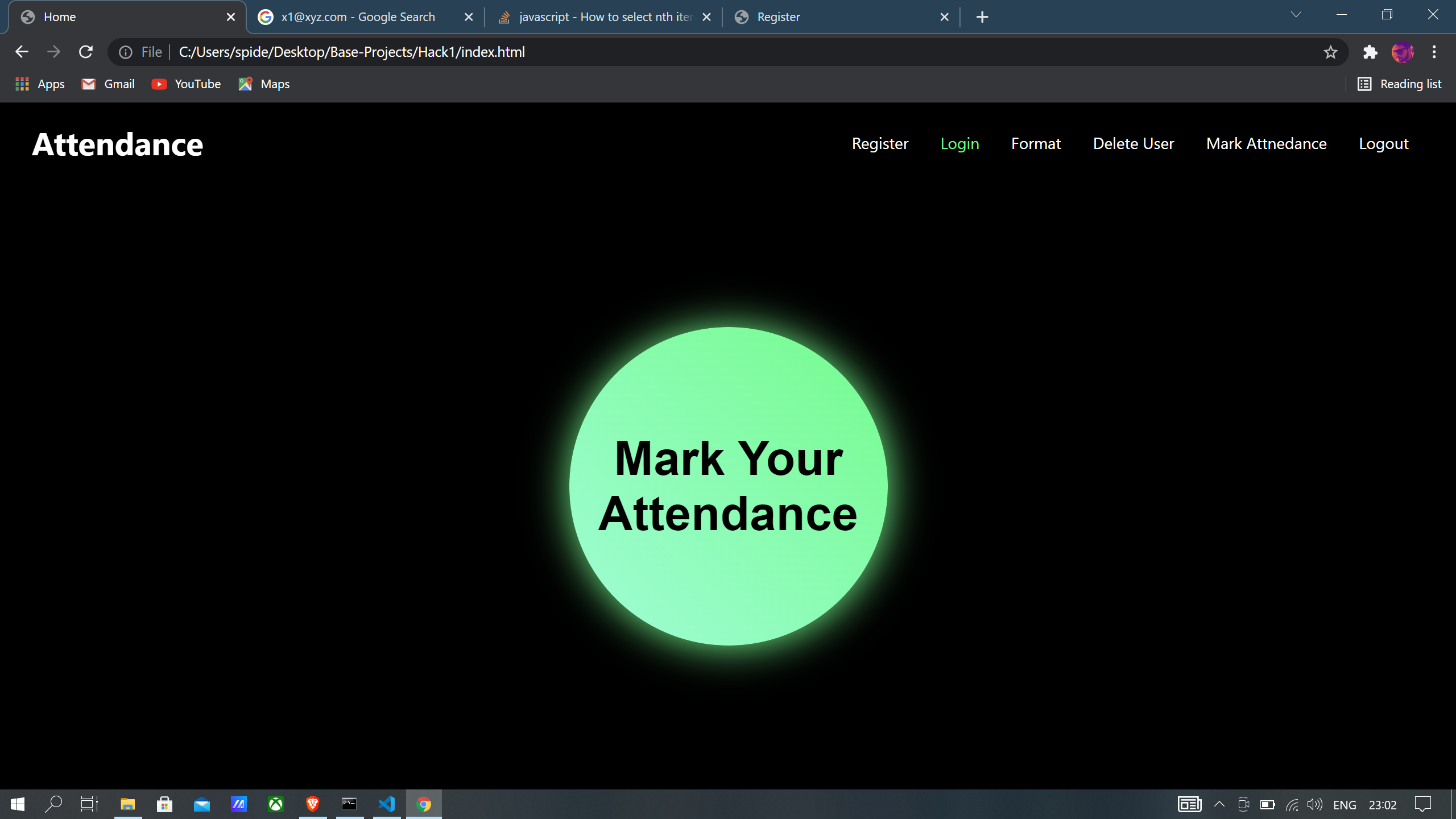Open the YouTube bookmark

[x=187, y=84]
